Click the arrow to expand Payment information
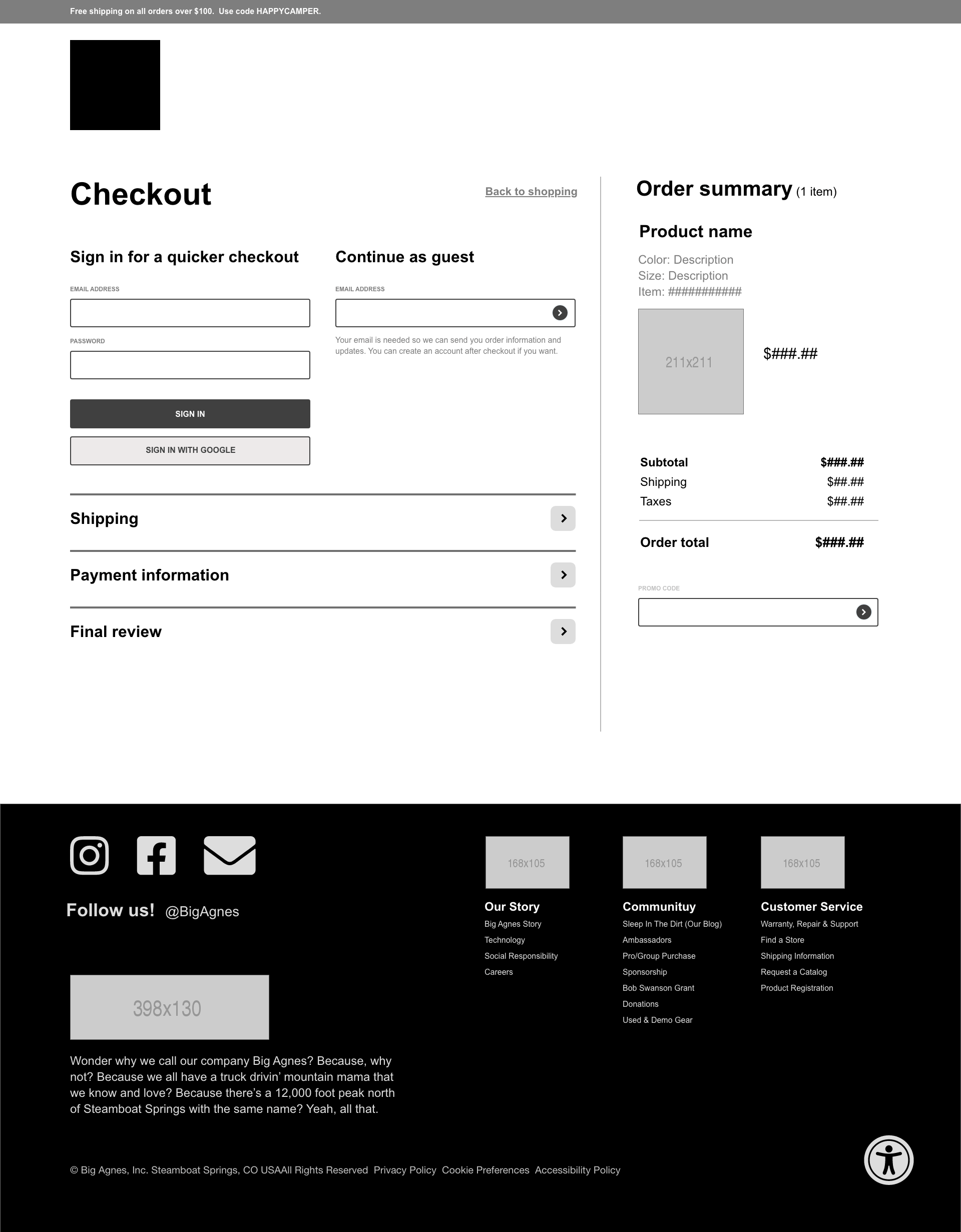 point(563,575)
